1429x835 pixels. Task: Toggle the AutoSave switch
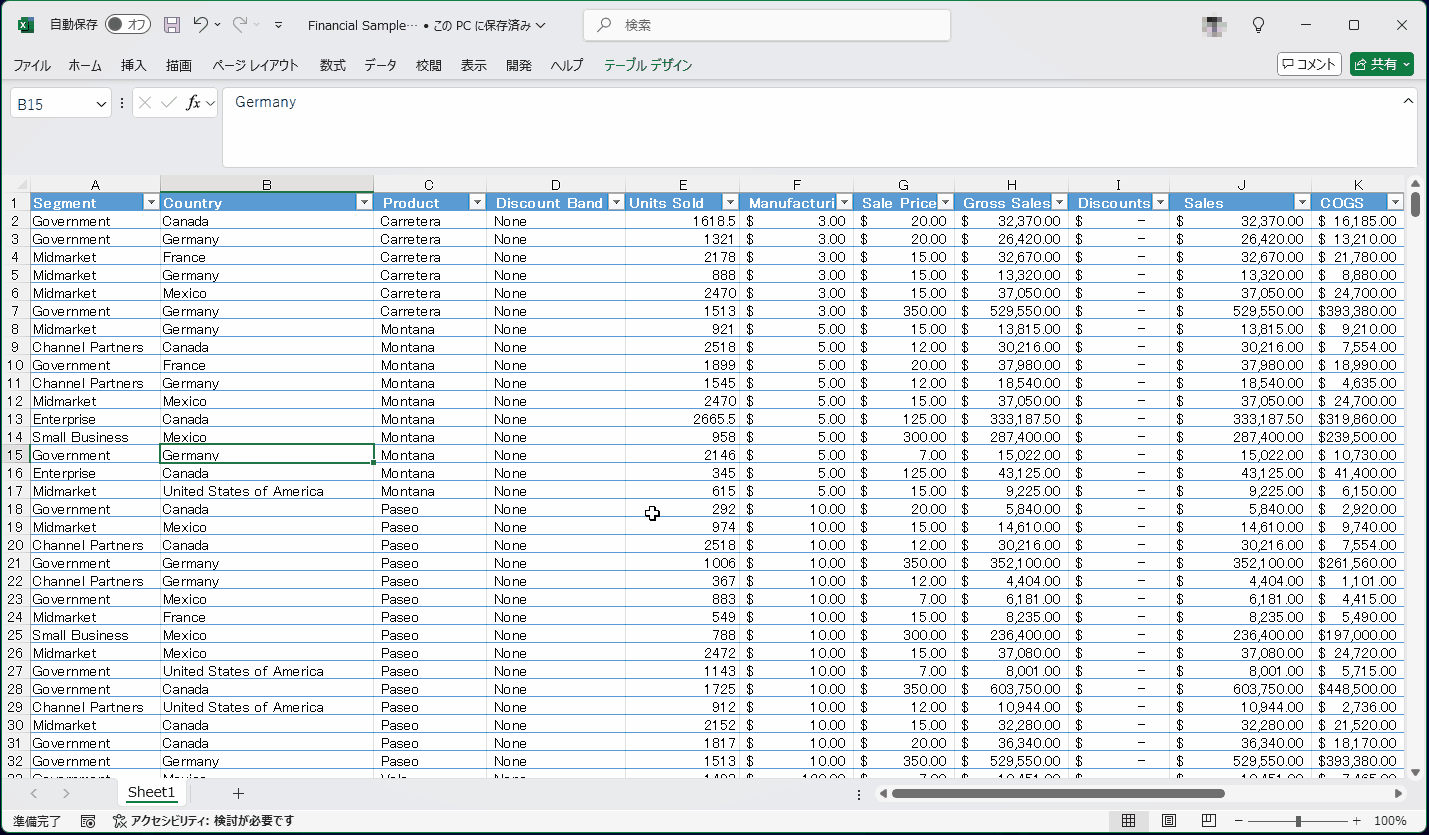coord(128,25)
